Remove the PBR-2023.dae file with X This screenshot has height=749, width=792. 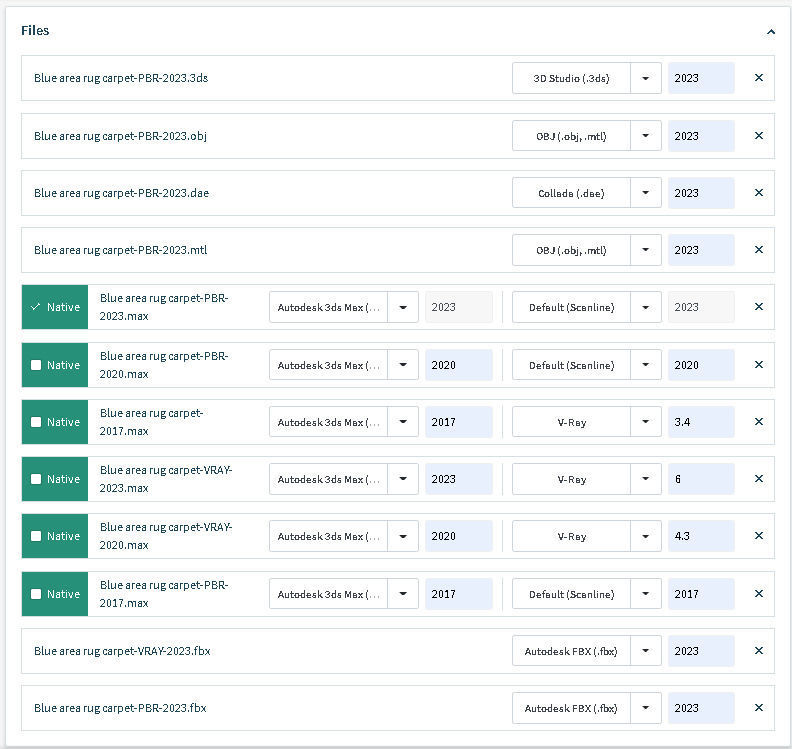click(758, 193)
